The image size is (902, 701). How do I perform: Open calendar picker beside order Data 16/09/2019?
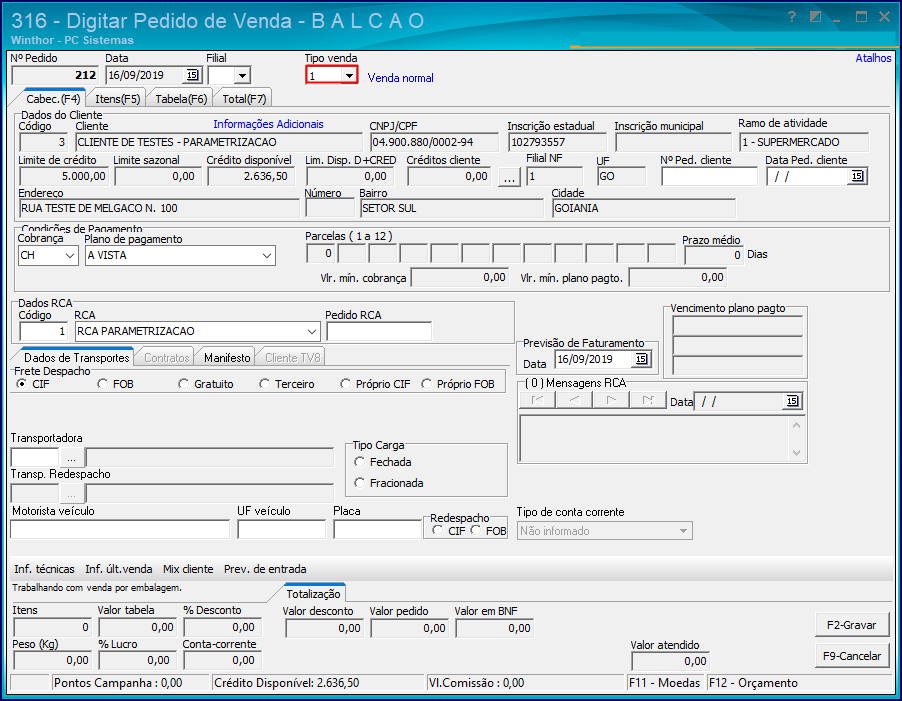pos(192,75)
